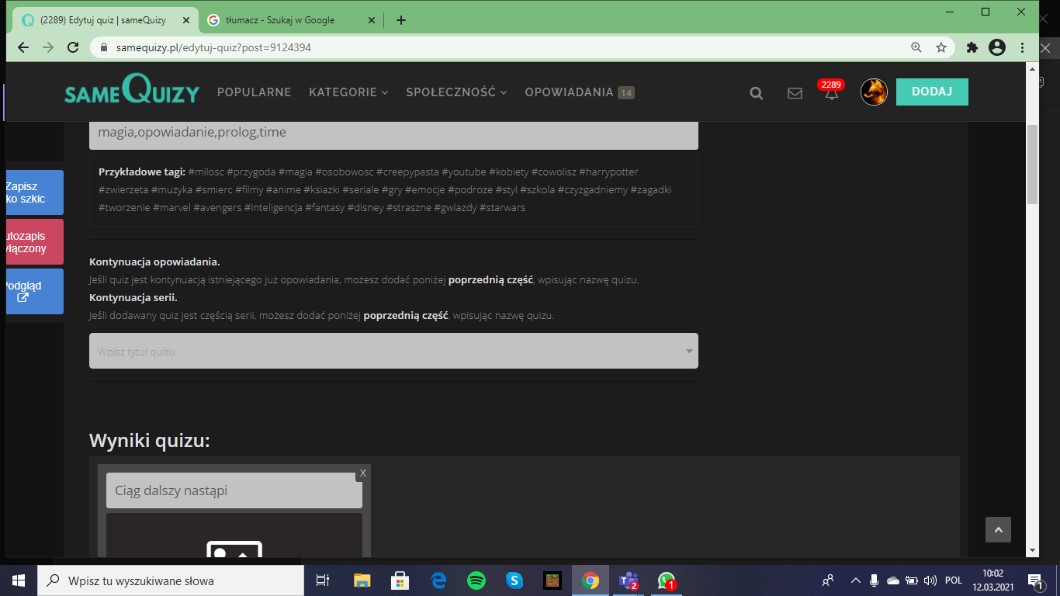
Task: Bookmark this page with the star icon
Action: [x=941, y=47]
